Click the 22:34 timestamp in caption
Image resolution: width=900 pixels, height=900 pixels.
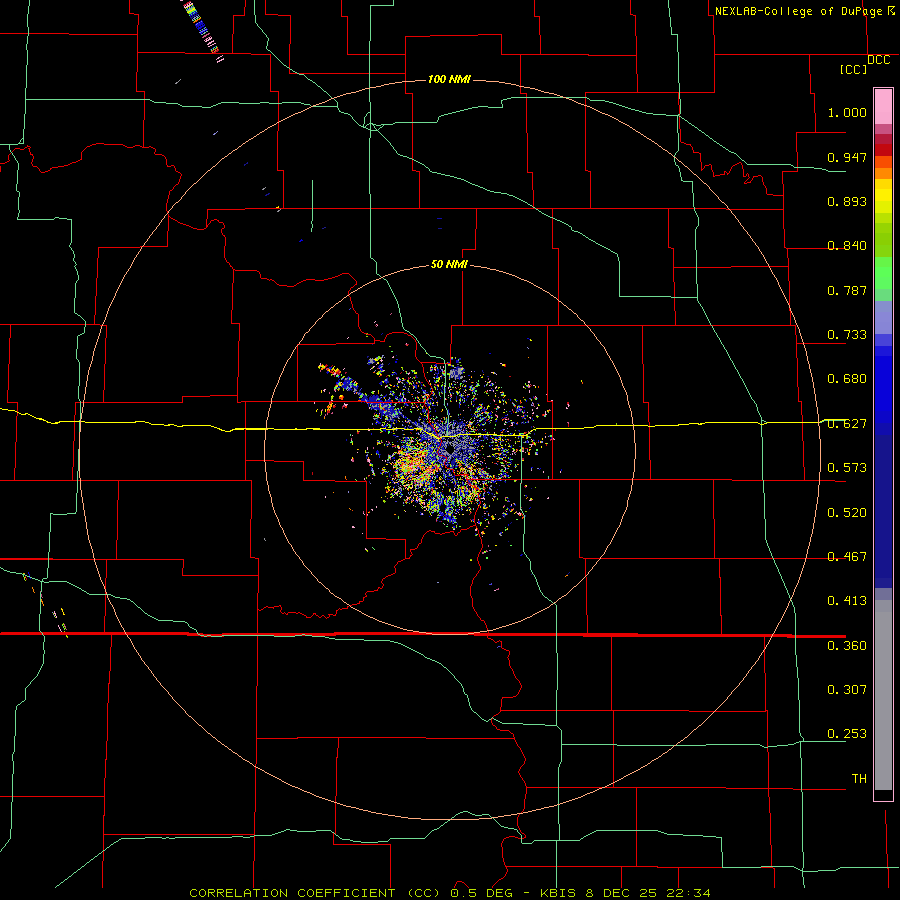click(688, 893)
